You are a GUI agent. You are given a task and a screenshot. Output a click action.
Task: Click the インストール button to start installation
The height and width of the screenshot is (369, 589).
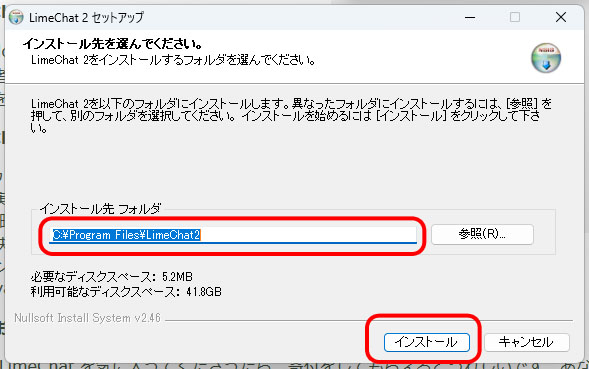[x=427, y=342]
